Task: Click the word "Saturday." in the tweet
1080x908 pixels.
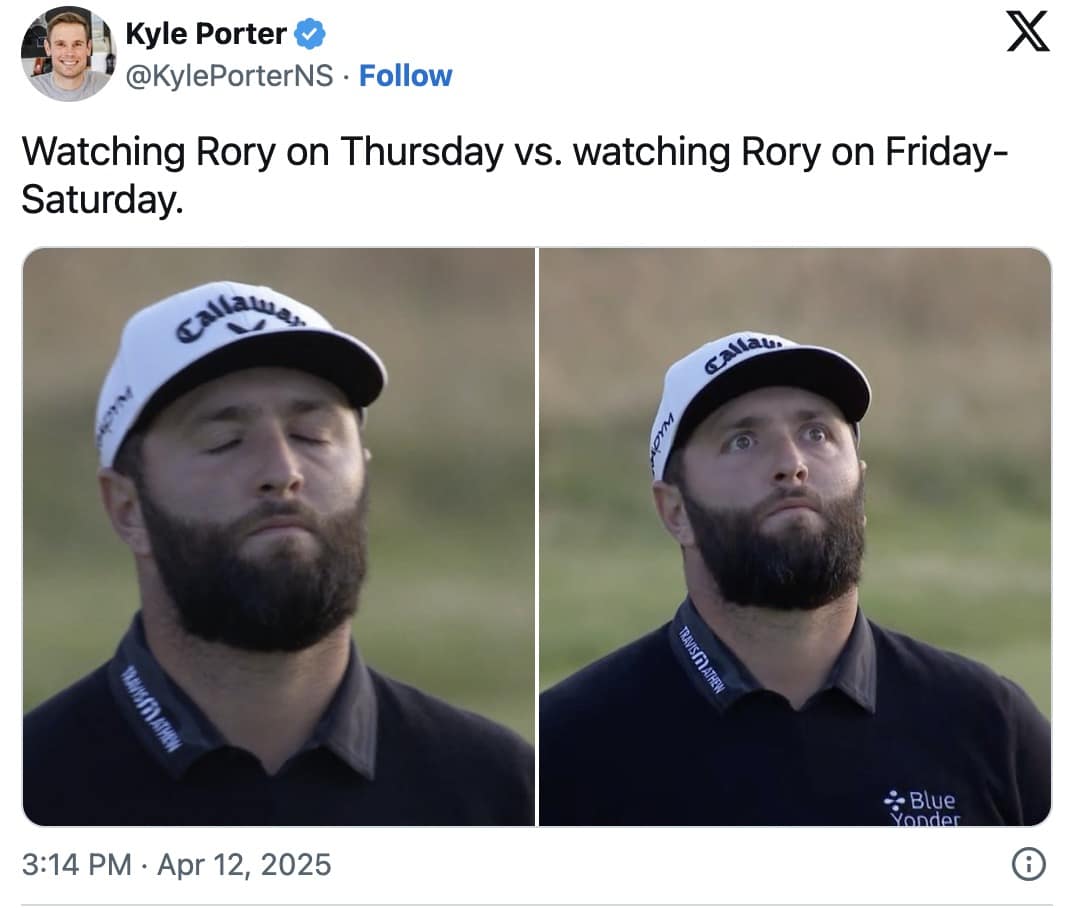Action: (x=103, y=200)
